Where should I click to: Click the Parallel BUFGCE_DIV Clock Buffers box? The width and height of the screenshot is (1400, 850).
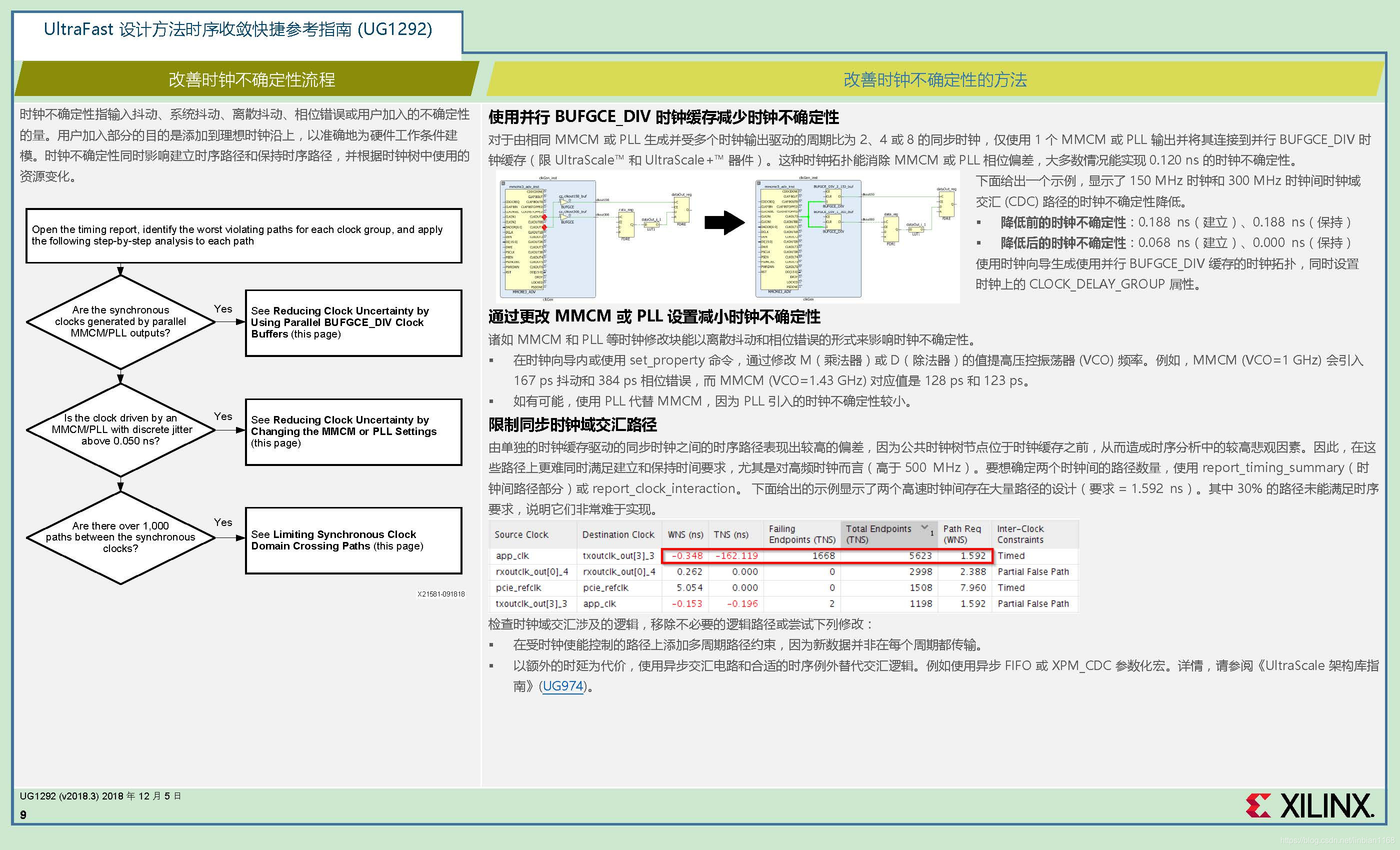tap(353, 322)
